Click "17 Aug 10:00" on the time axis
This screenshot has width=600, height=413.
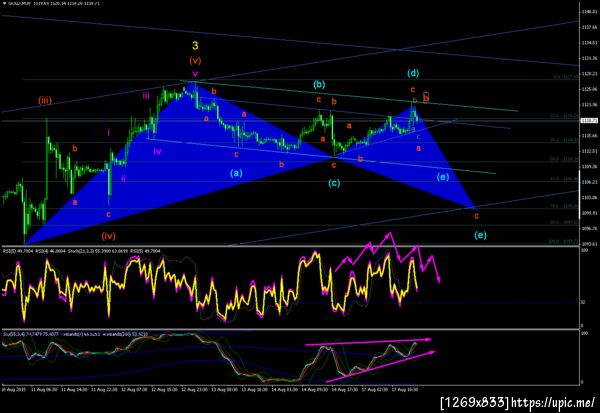pyautogui.click(x=404, y=389)
